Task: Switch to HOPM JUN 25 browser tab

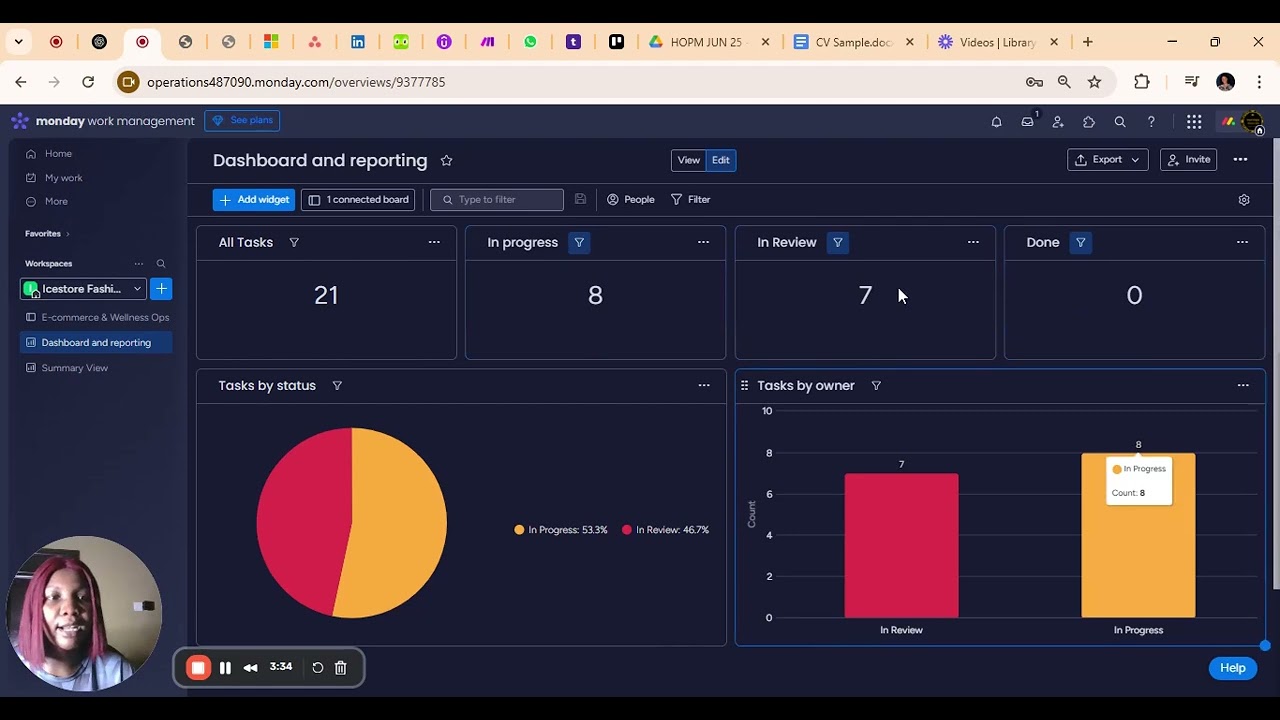Action: [x=707, y=42]
